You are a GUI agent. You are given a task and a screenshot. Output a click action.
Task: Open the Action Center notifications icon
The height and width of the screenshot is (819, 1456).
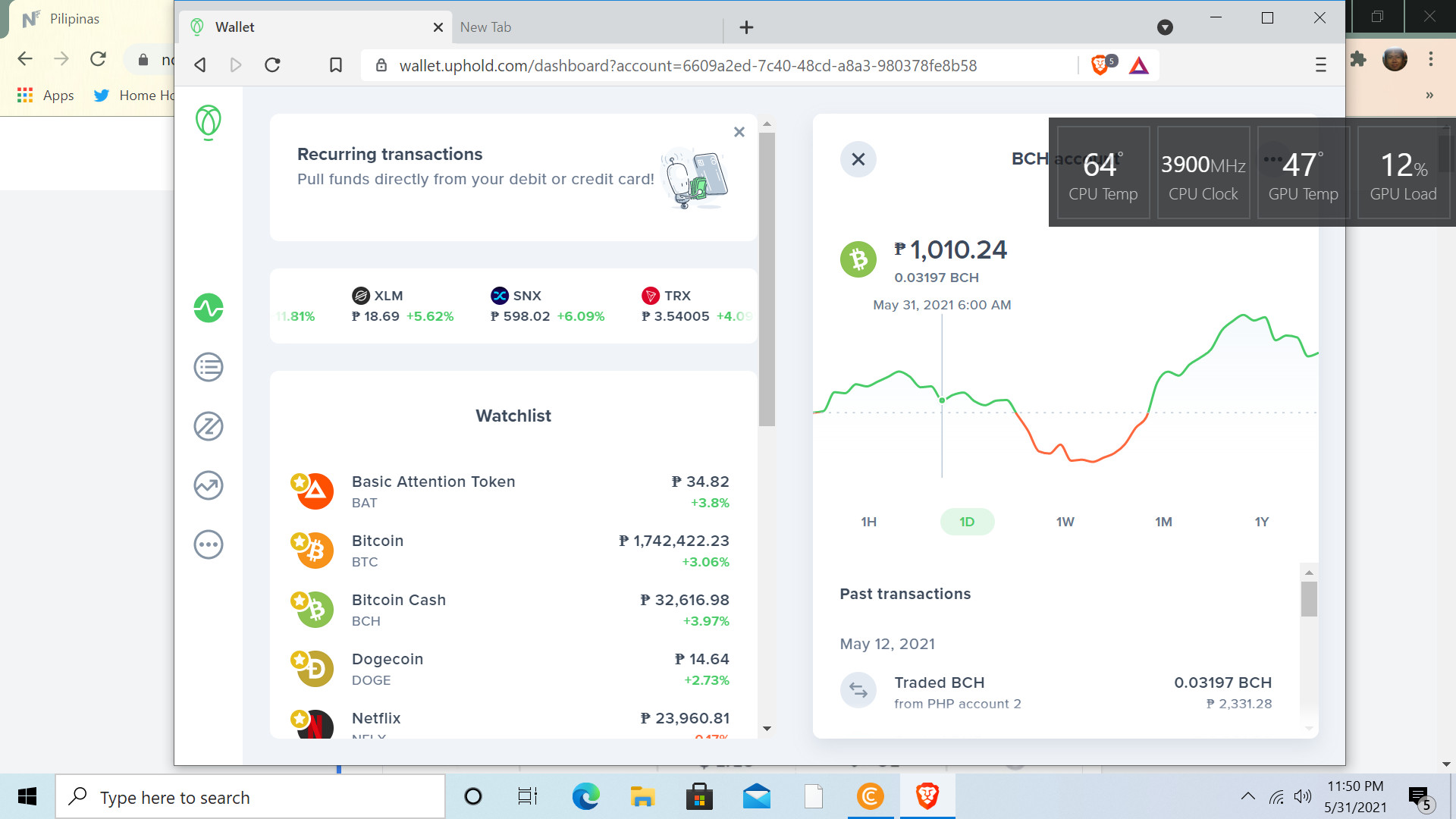(1420, 798)
